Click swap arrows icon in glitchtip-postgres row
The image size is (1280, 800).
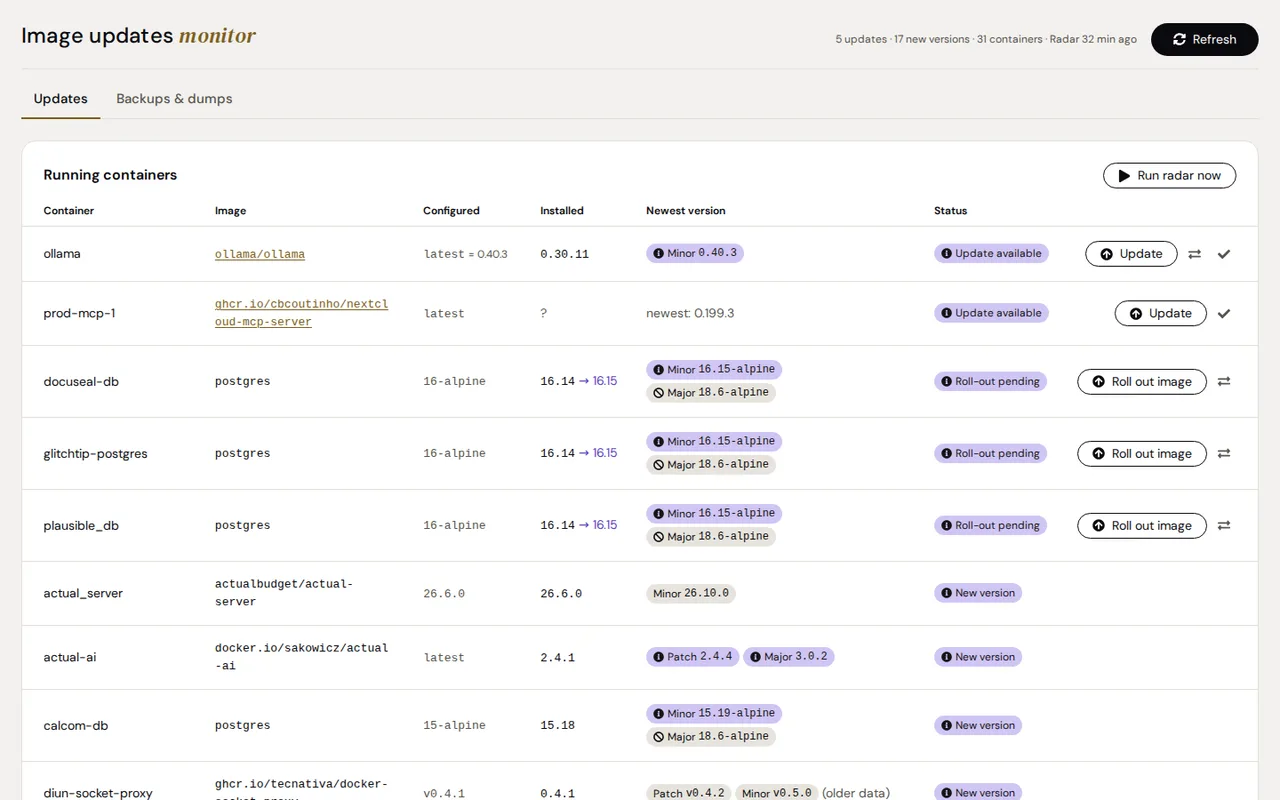1224,453
